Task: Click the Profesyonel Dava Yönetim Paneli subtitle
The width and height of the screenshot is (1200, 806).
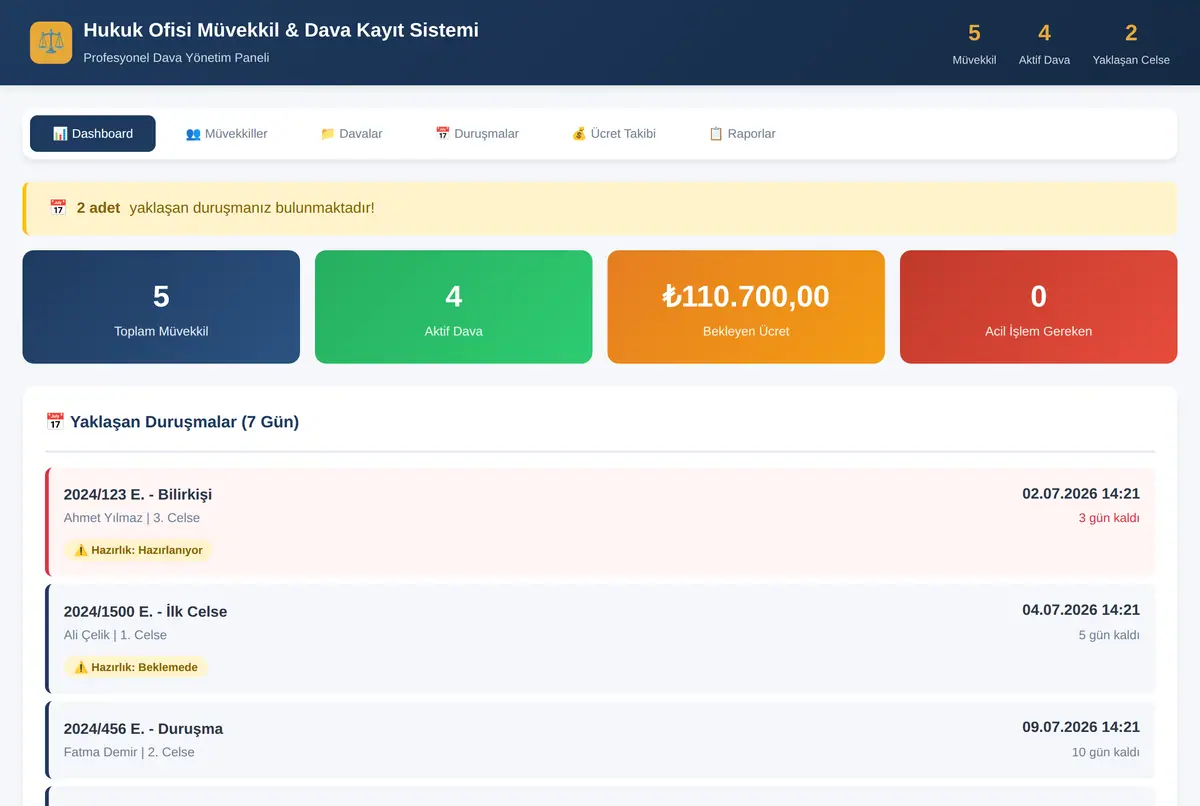Action: point(176,58)
